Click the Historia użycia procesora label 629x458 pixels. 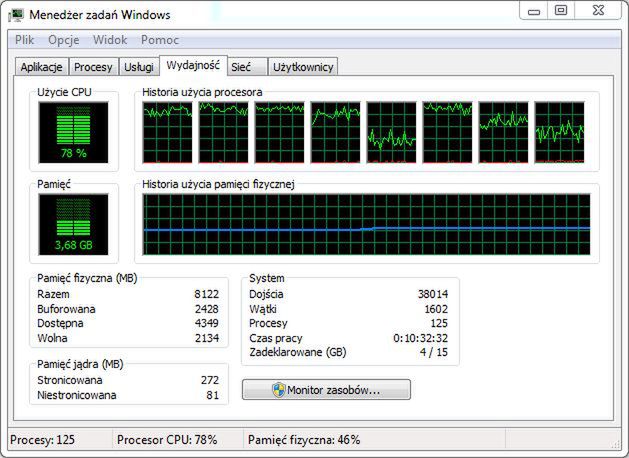tap(202, 92)
